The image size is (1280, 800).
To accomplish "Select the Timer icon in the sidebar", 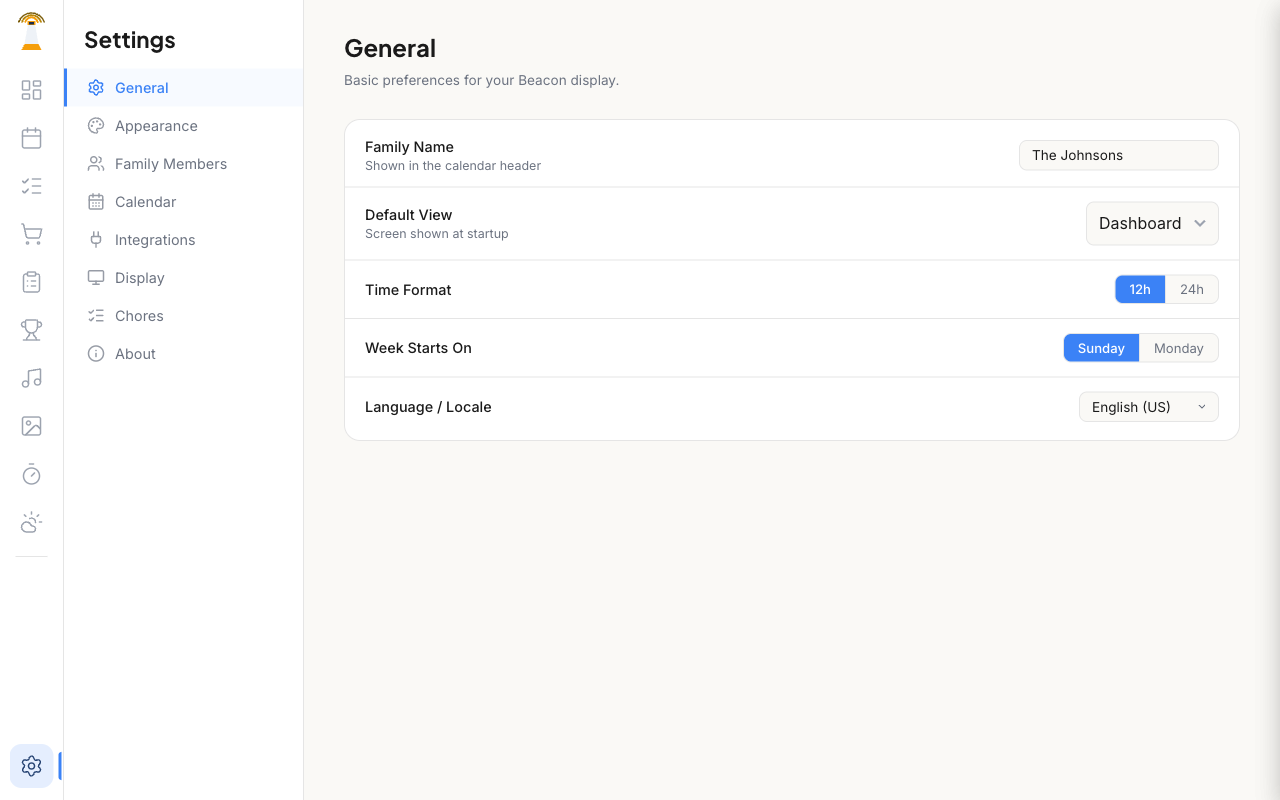I will 31,474.
